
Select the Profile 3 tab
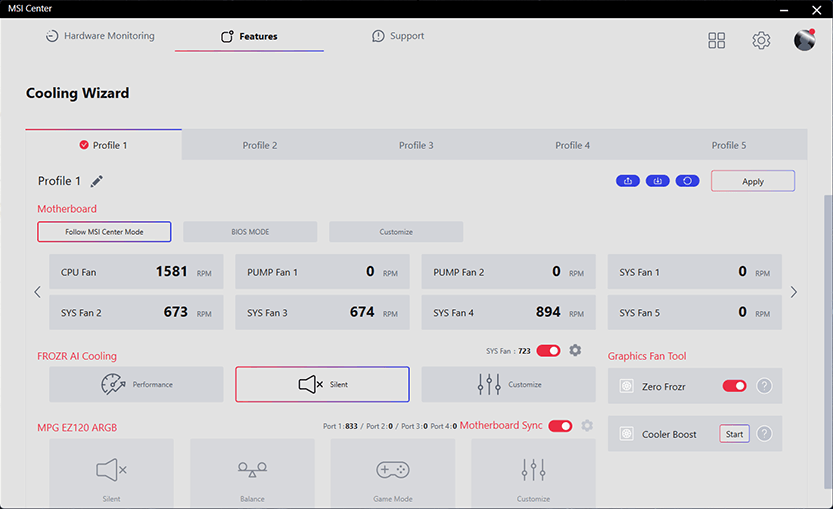point(416,145)
